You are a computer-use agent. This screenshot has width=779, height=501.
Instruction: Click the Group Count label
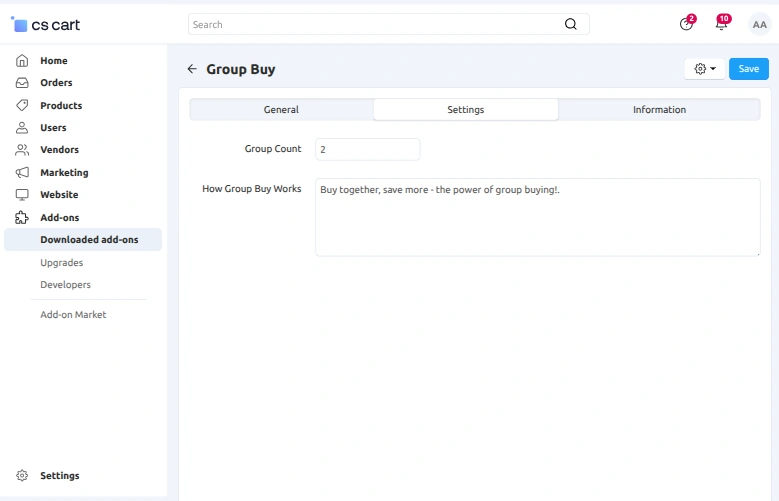point(273,149)
